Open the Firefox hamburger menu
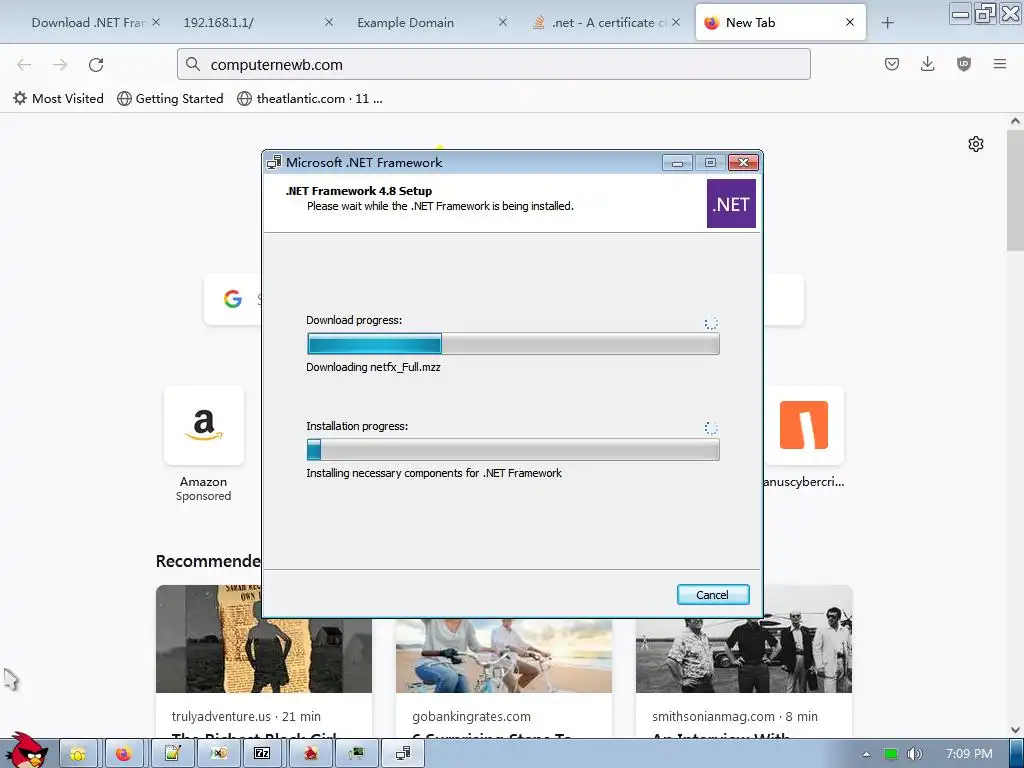1024x768 pixels. point(999,64)
